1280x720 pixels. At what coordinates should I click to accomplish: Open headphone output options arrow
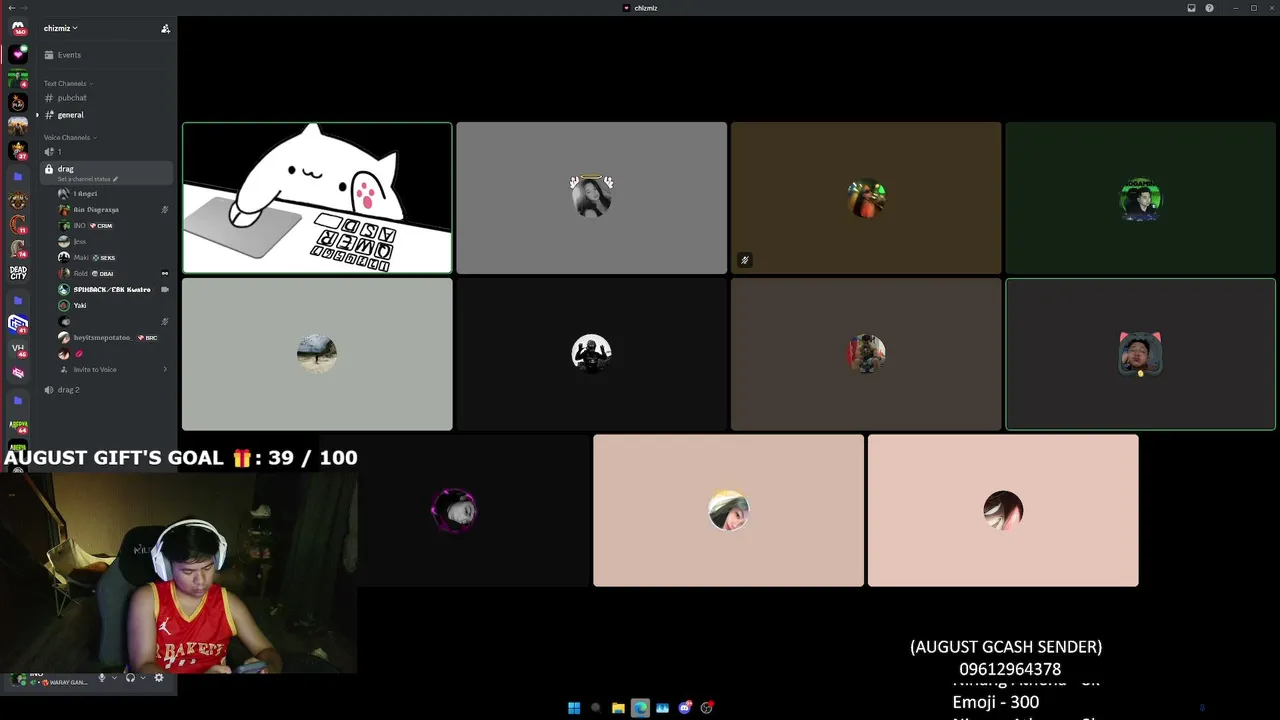tap(143, 678)
